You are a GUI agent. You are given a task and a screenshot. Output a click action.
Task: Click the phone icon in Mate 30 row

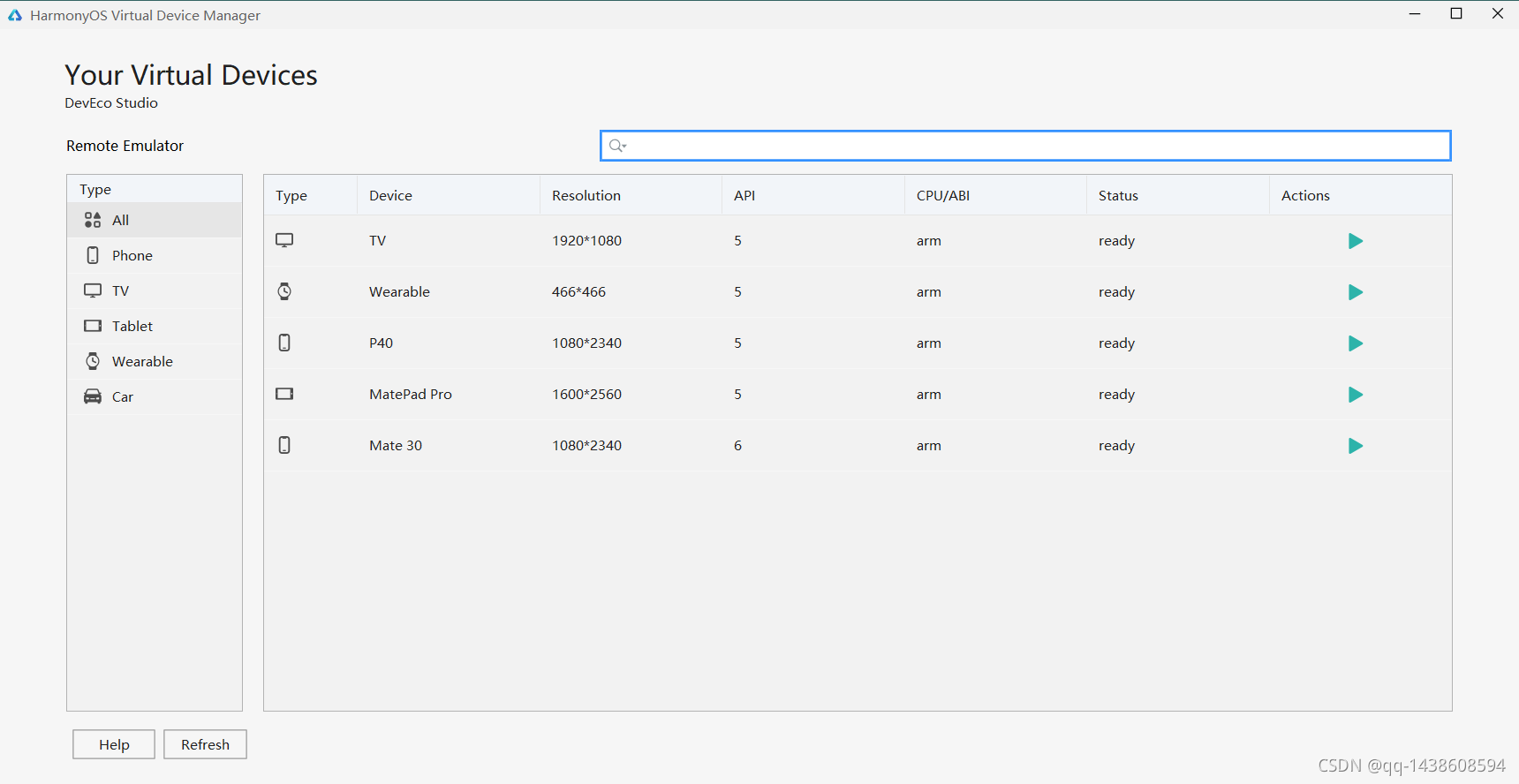[284, 445]
